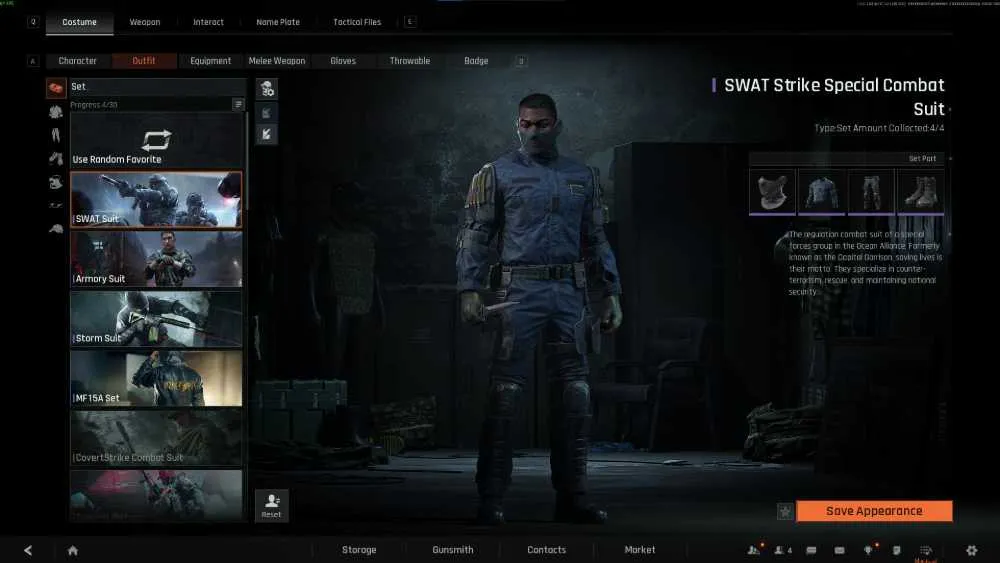Open the Interact top tab

[x=209, y=22]
